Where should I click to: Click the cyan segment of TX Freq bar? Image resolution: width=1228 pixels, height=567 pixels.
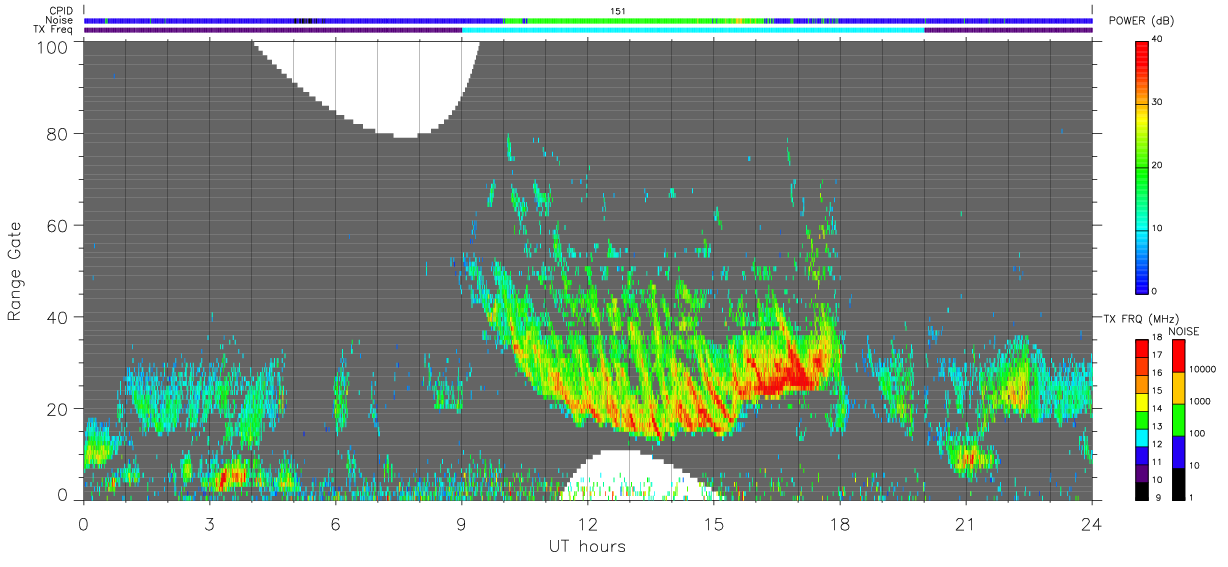(693, 30)
